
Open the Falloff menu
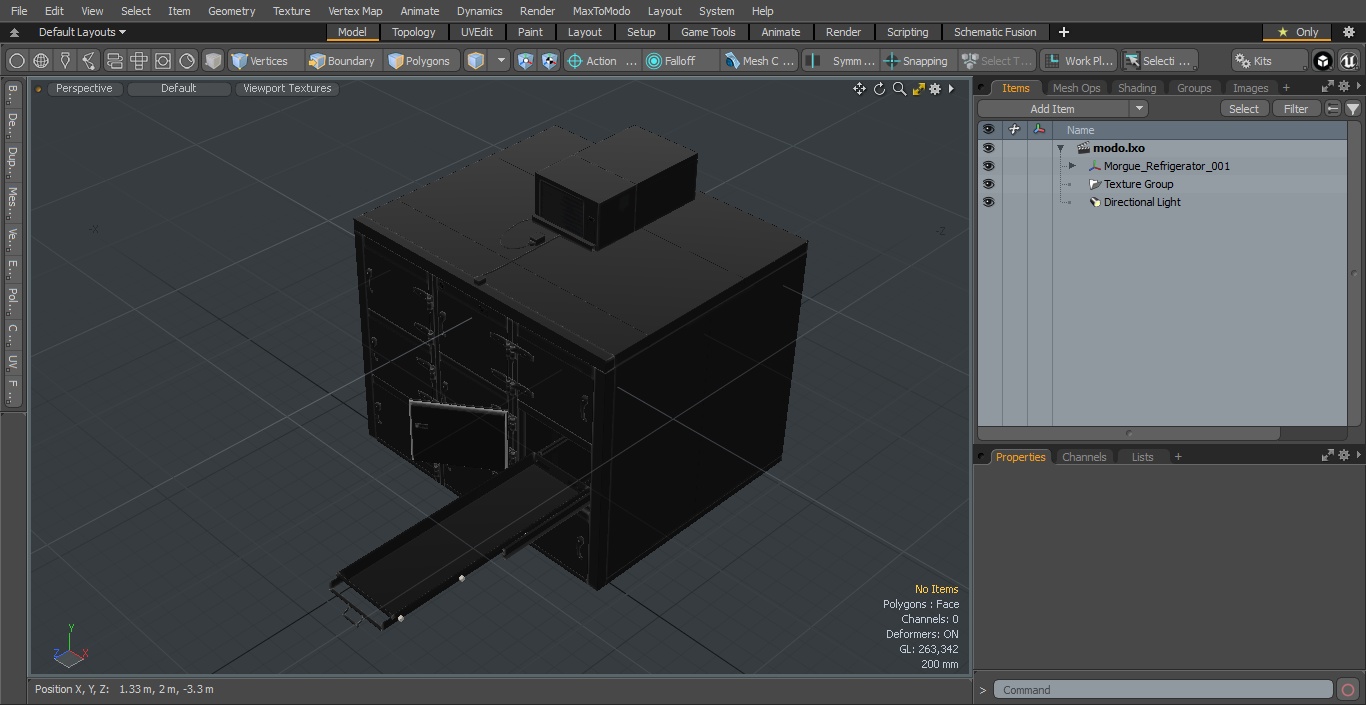[680, 61]
